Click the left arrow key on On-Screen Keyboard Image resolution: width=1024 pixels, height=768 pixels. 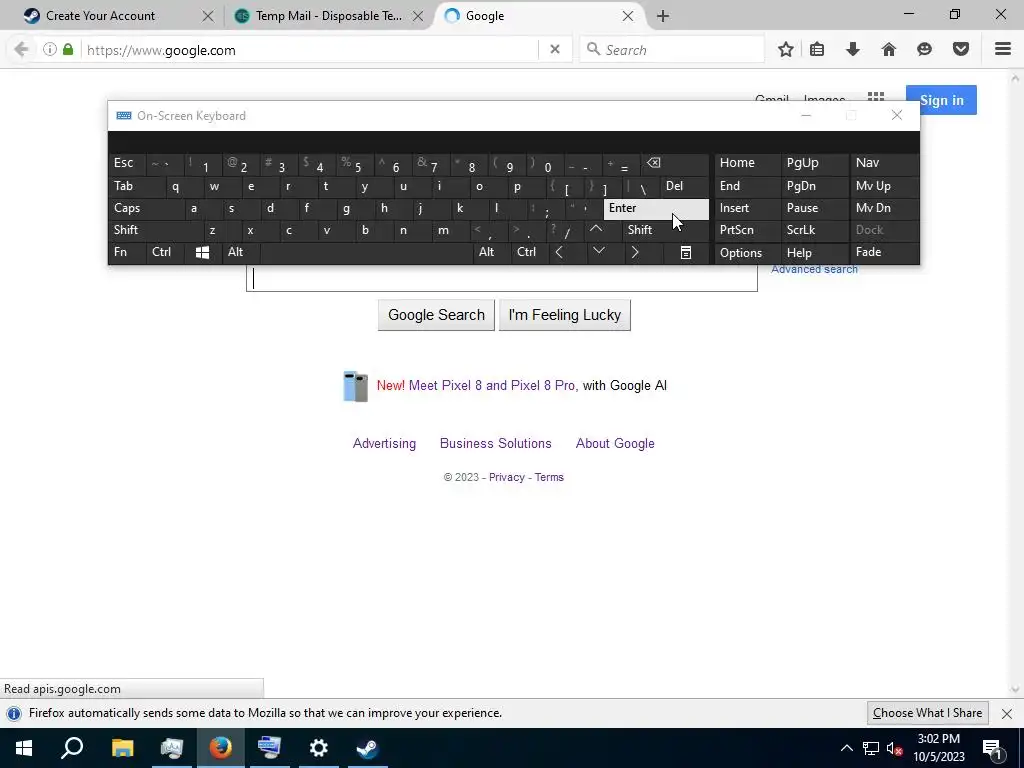559,252
